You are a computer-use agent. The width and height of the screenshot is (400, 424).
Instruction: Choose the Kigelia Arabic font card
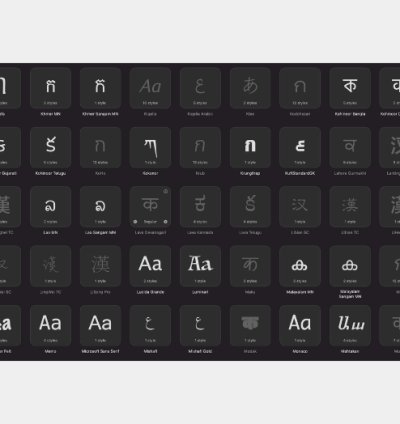200,88
